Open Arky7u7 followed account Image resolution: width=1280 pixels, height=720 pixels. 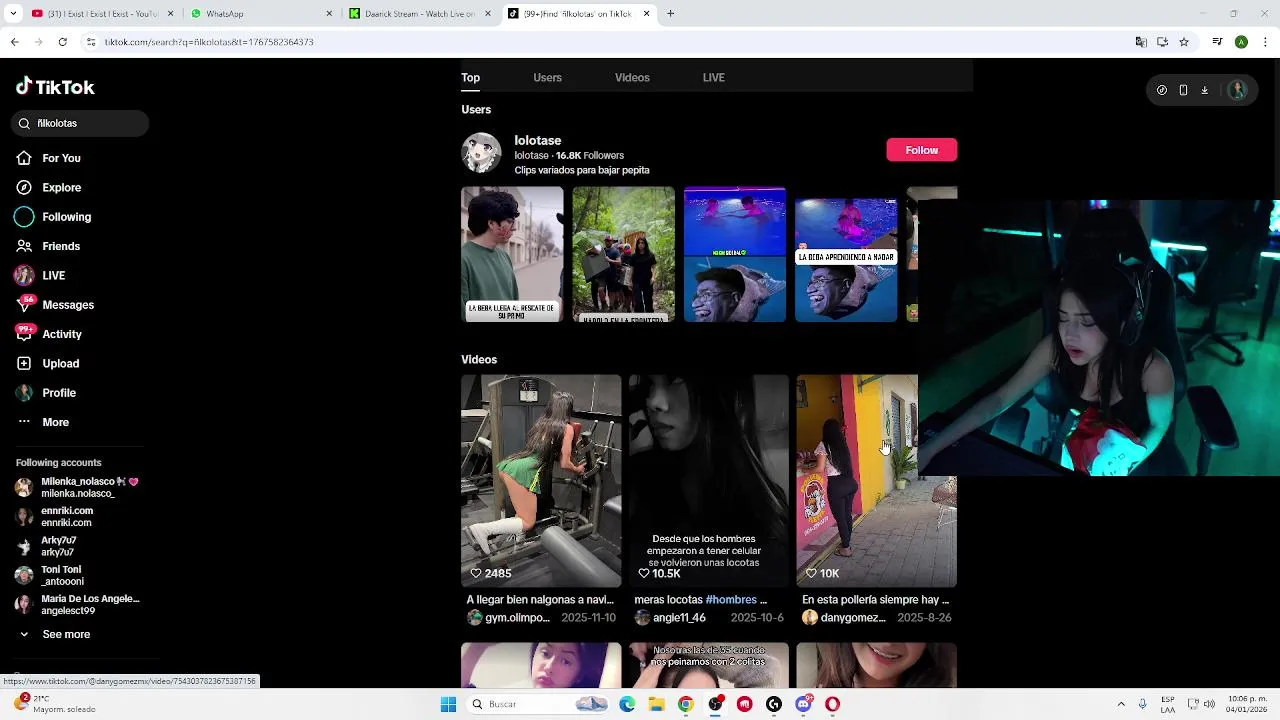pos(45,546)
